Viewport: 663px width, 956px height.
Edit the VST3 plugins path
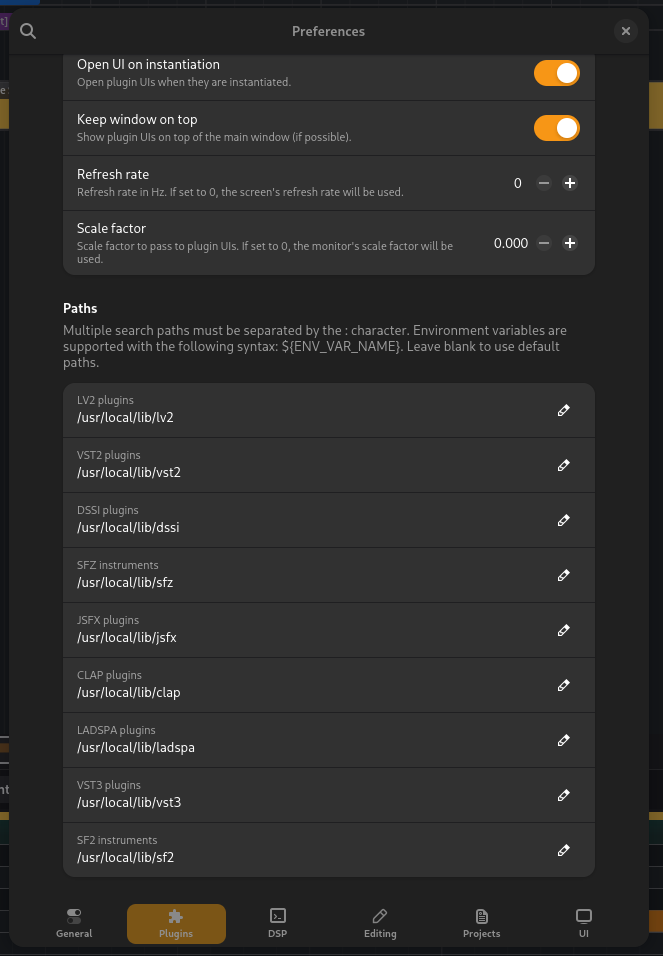(x=564, y=795)
